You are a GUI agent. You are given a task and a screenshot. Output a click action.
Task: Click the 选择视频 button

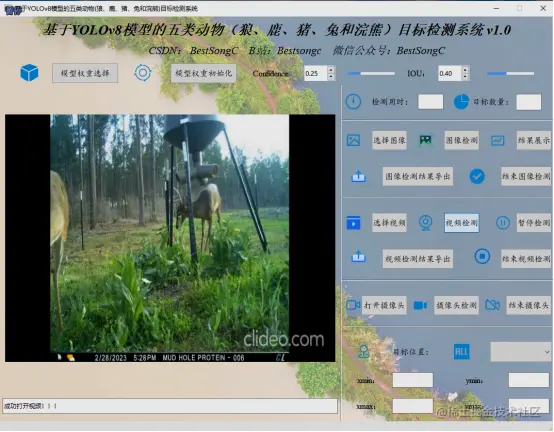(x=389, y=223)
